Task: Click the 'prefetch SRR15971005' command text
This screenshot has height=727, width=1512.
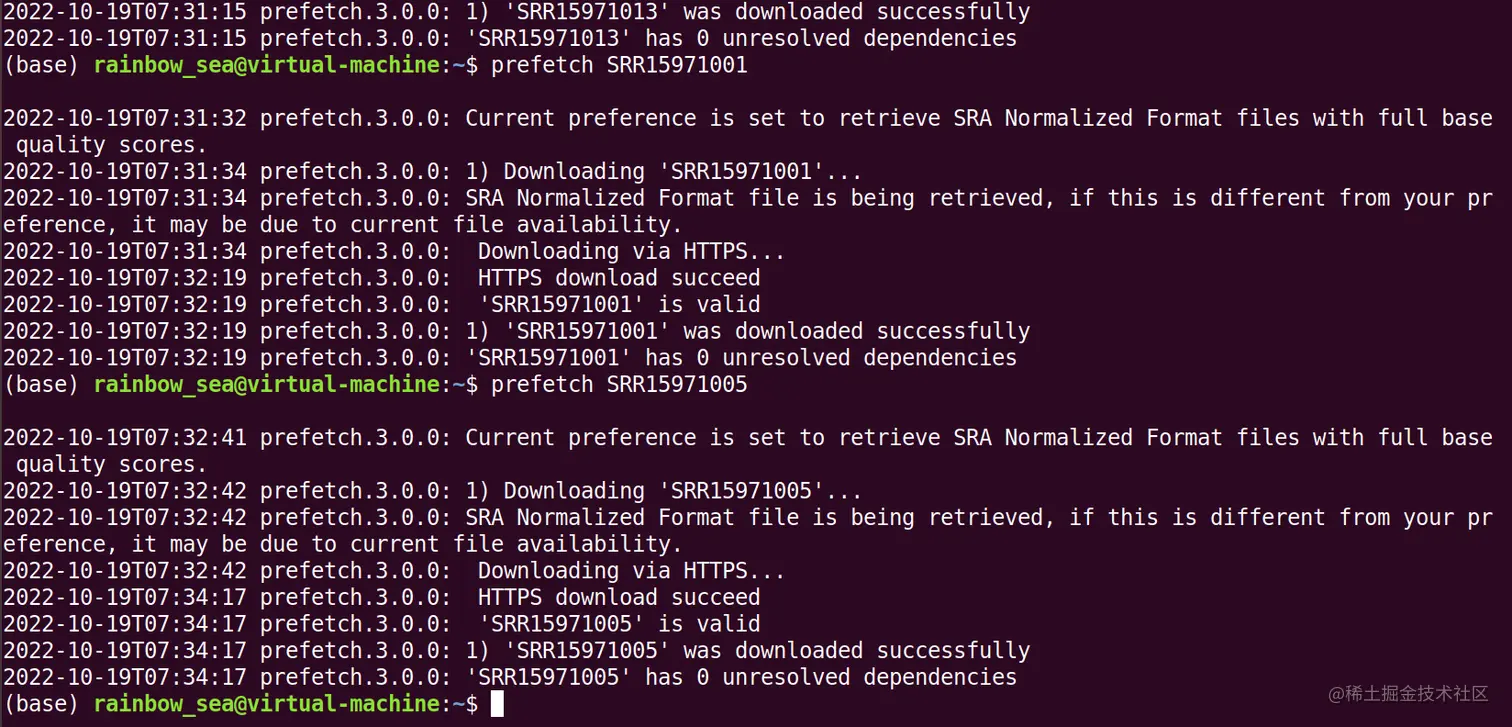Action: tap(619, 384)
